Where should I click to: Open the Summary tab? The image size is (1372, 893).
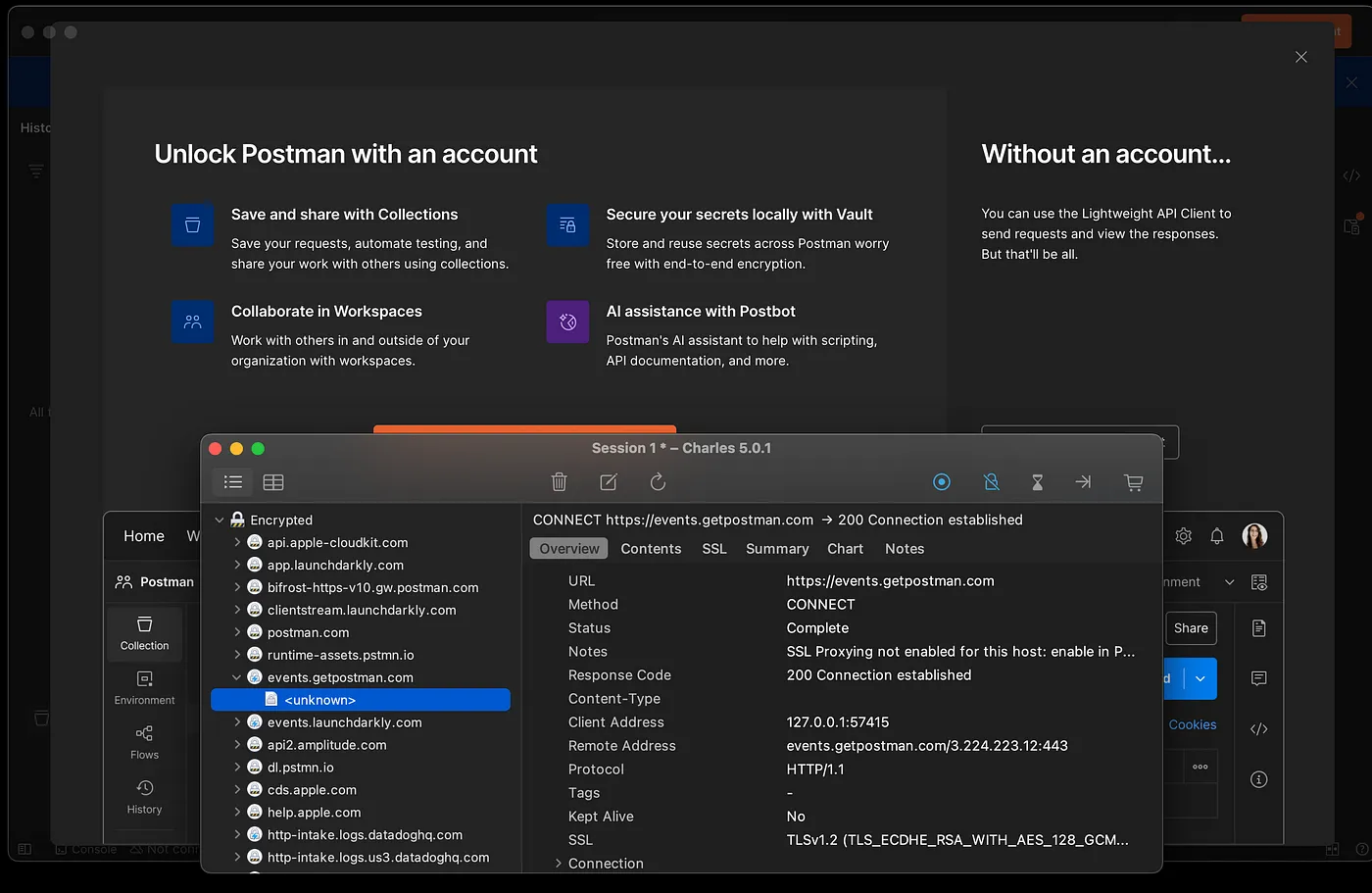[777, 549]
